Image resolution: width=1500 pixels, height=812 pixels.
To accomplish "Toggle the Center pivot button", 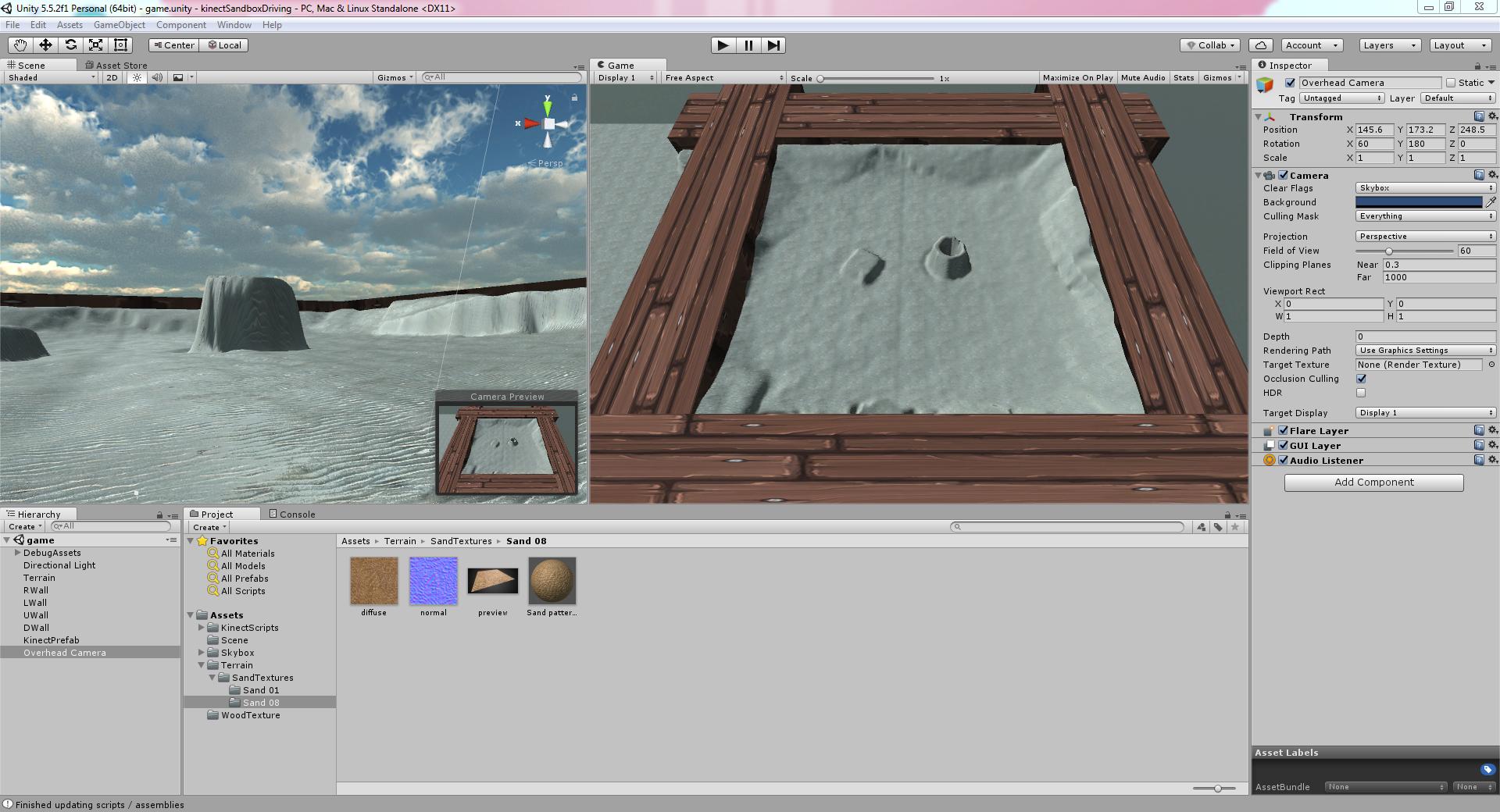I will (174, 45).
